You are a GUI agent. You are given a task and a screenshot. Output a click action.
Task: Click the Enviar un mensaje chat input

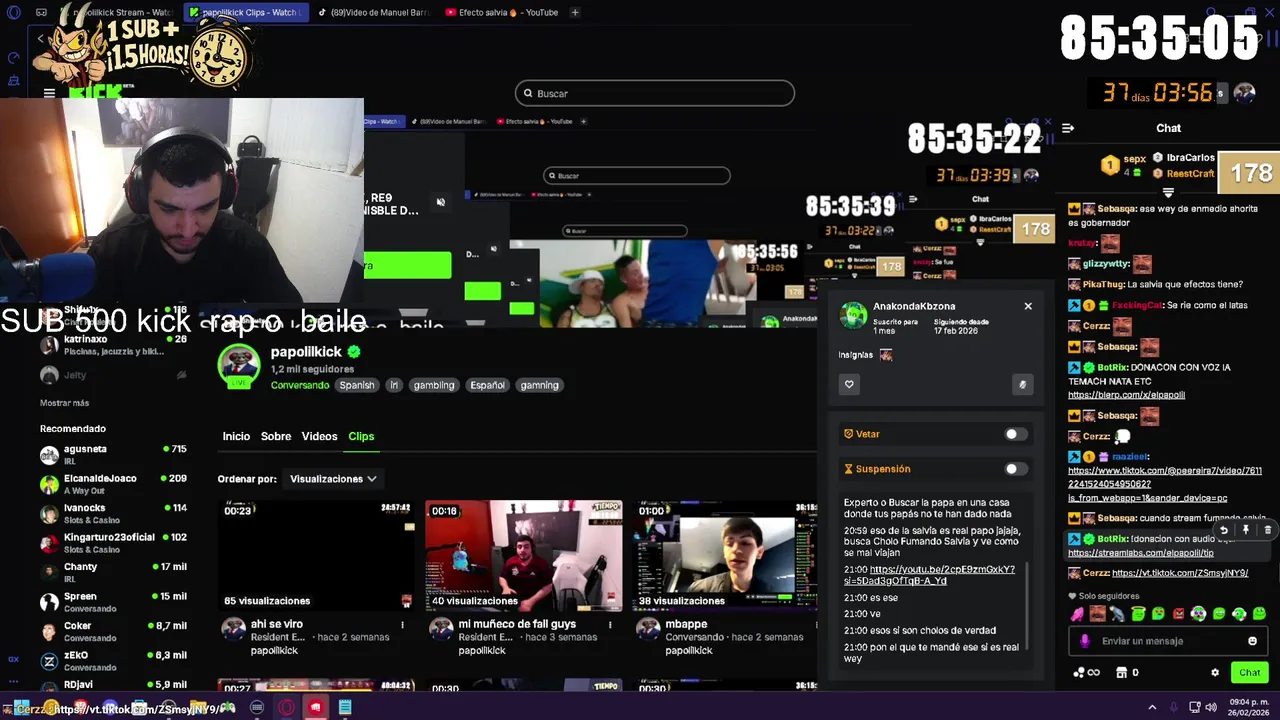click(1168, 641)
